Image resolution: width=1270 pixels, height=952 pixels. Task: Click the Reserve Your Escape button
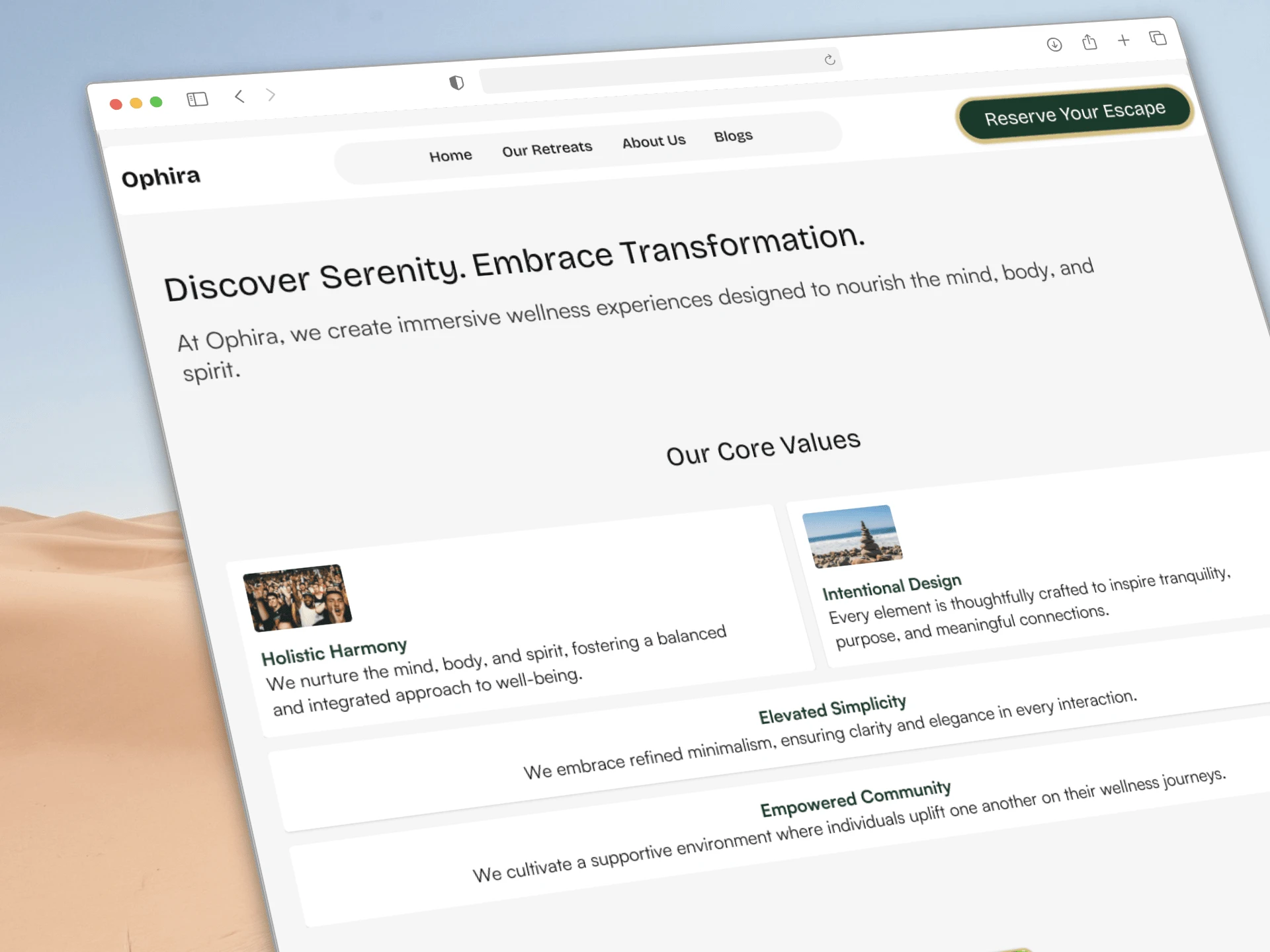click(x=1074, y=113)
